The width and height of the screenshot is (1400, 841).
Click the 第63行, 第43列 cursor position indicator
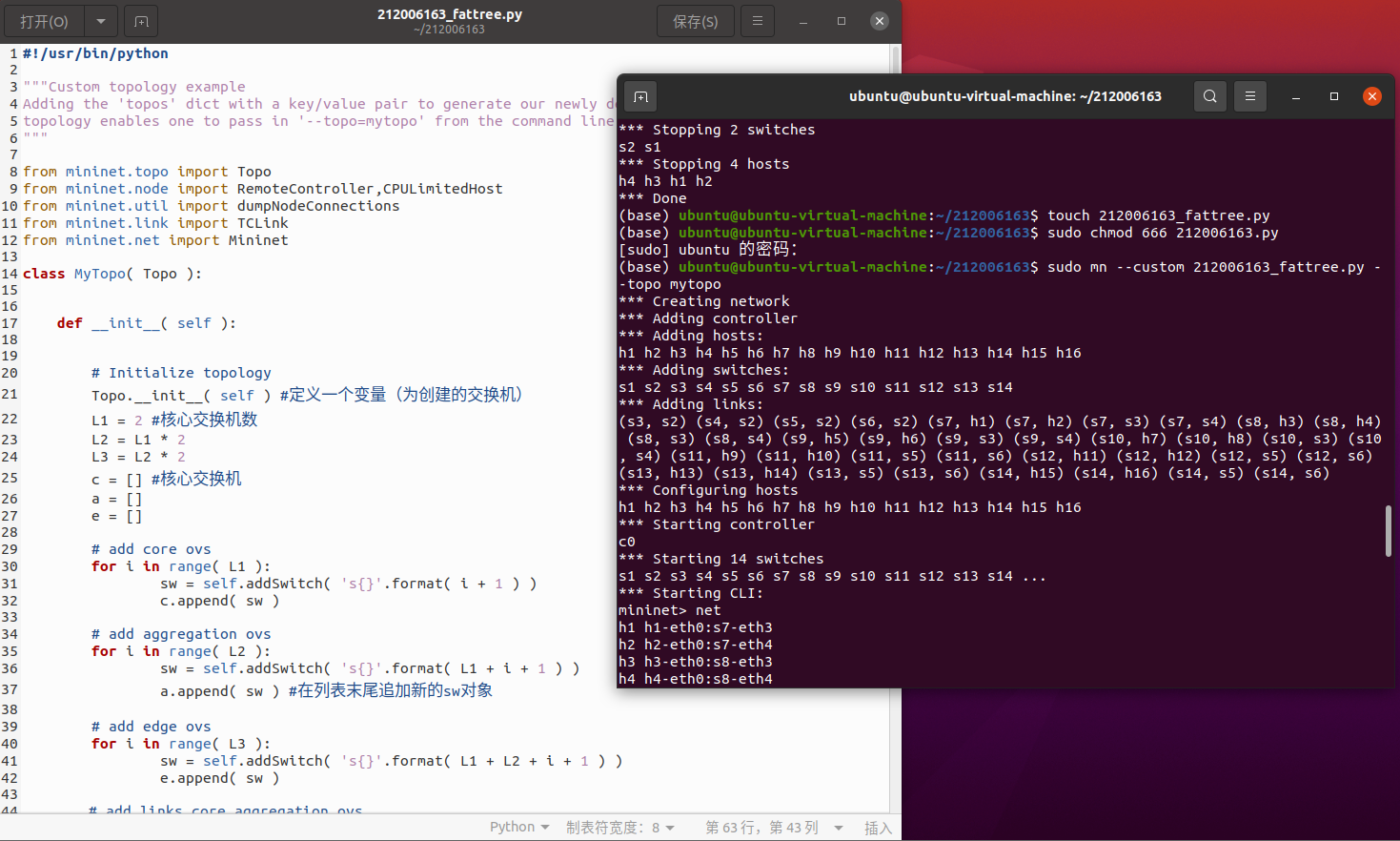tap(761, 827)
